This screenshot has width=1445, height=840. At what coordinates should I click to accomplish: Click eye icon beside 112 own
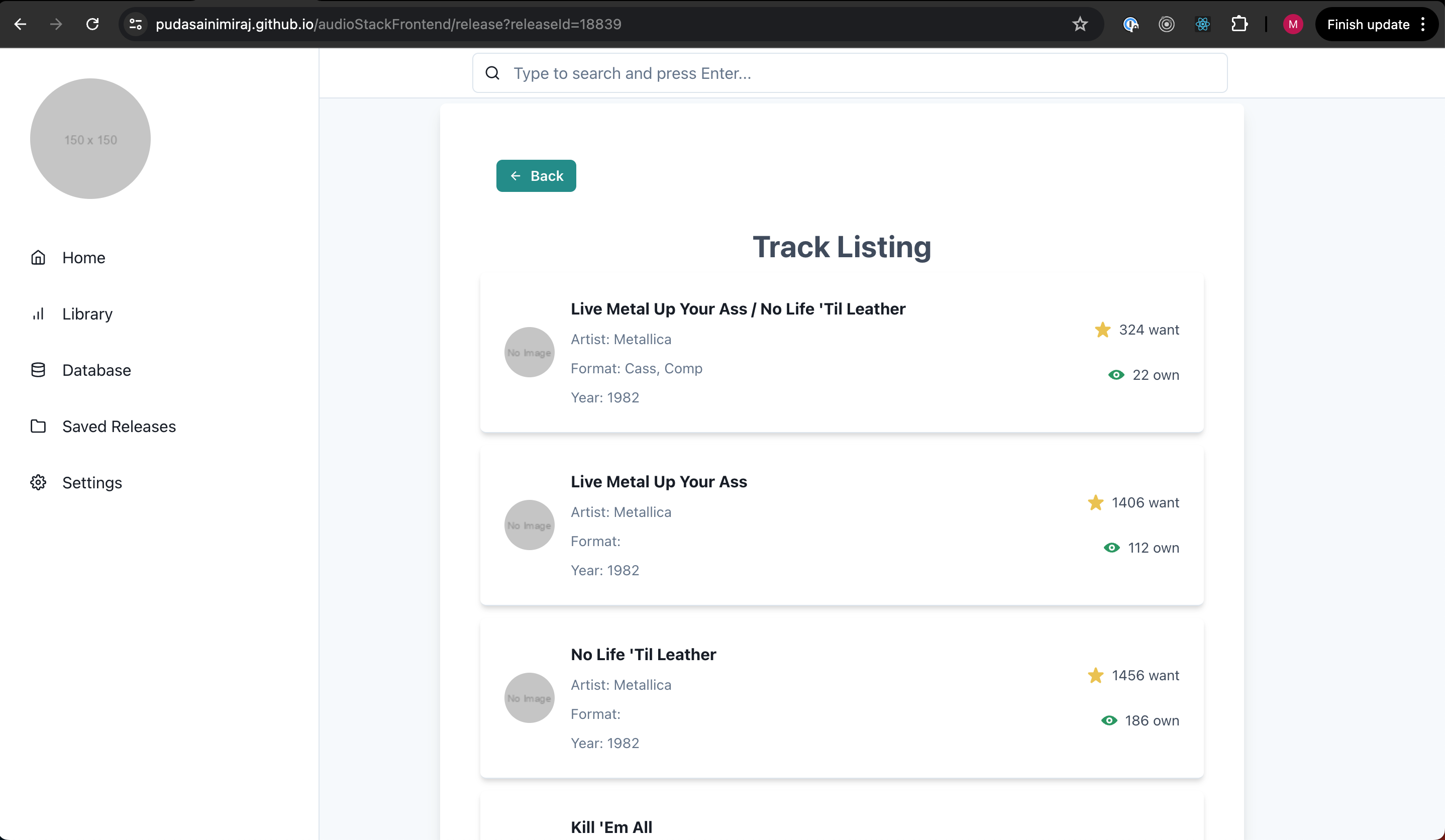coord(1111,548)
